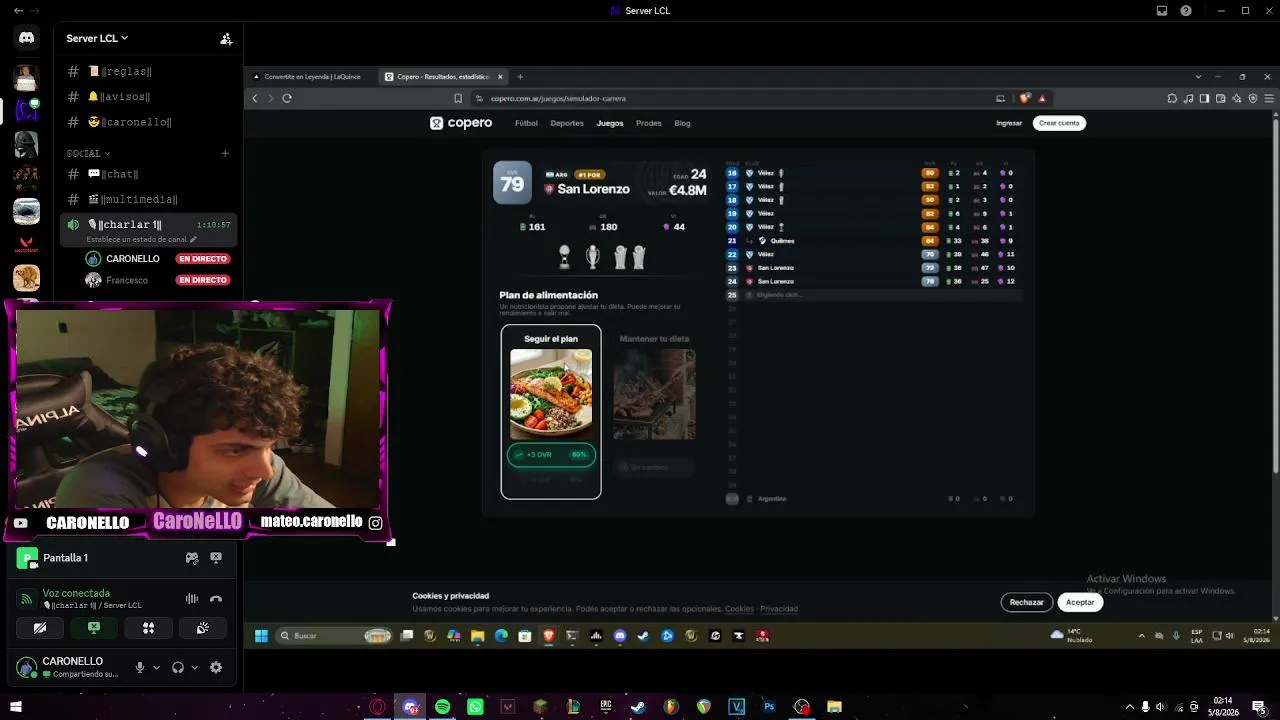Viewport: 1280px width, 720px height.
Task: Expand headphone output device options
Action: [x=194, y=668]
